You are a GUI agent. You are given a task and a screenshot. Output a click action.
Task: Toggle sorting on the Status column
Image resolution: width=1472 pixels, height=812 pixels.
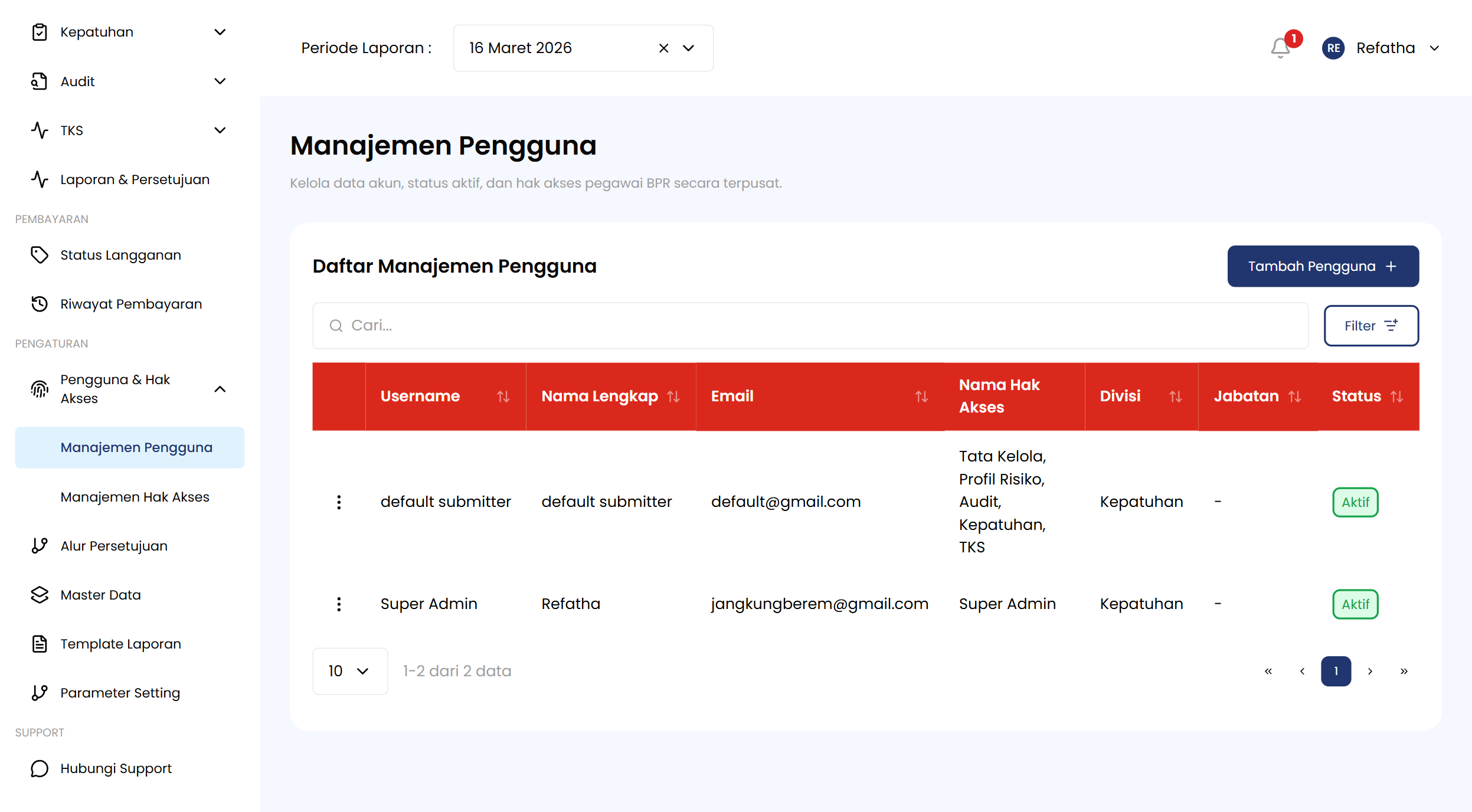coord(1396,397)
